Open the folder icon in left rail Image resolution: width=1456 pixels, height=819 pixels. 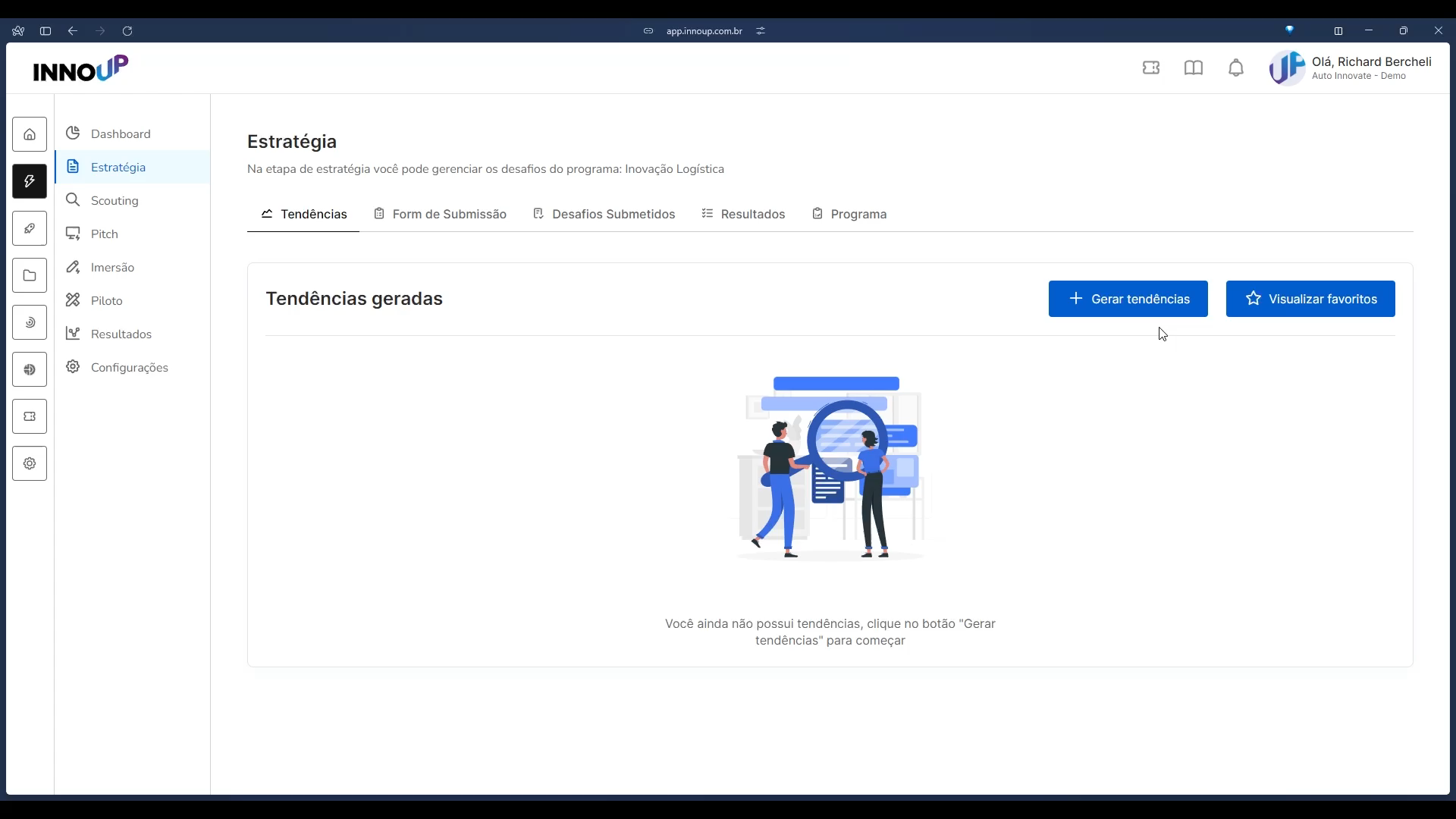coord(30,275)
